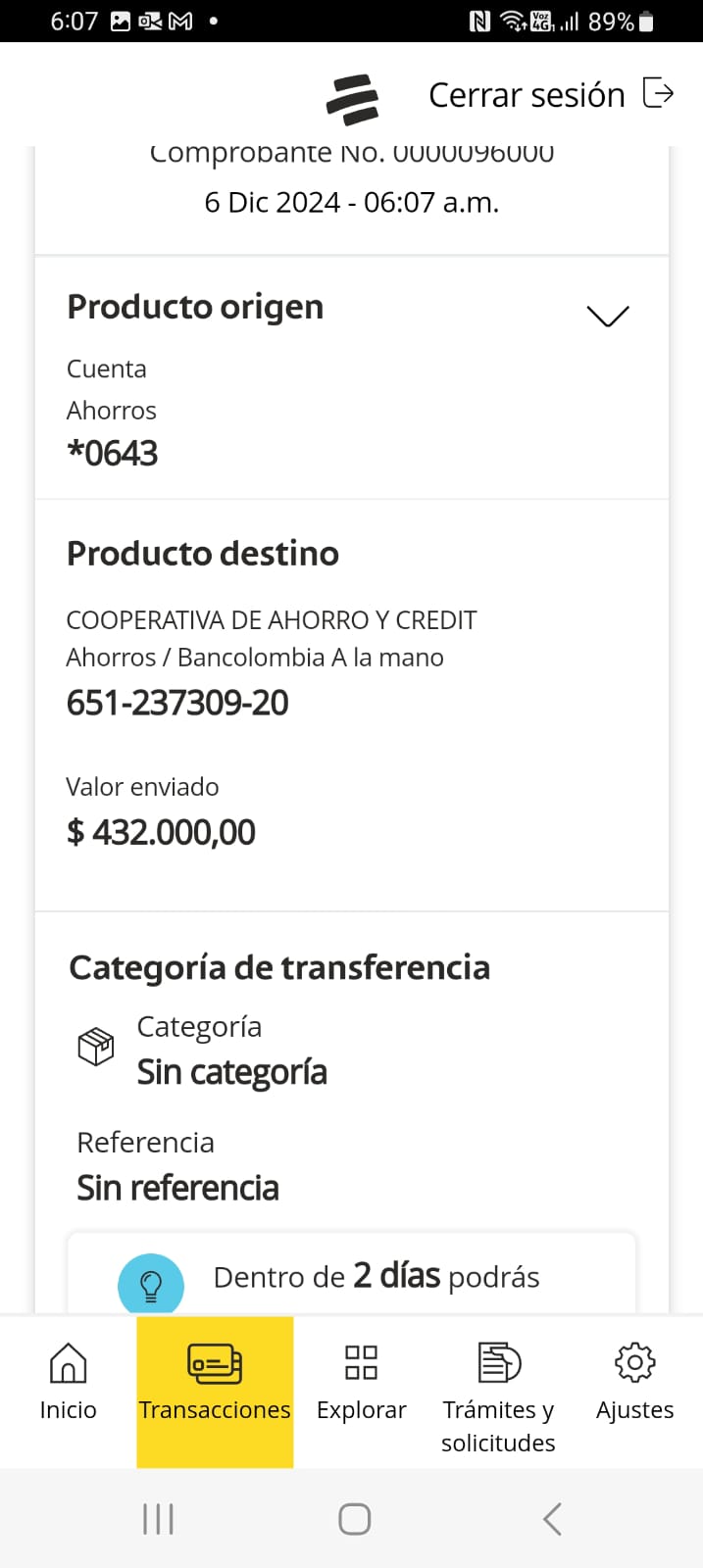Image resolution: width=703 pixels, height=1568 pixels.
Task: Select the Explorar tab label
Action: coord(361,1410)
